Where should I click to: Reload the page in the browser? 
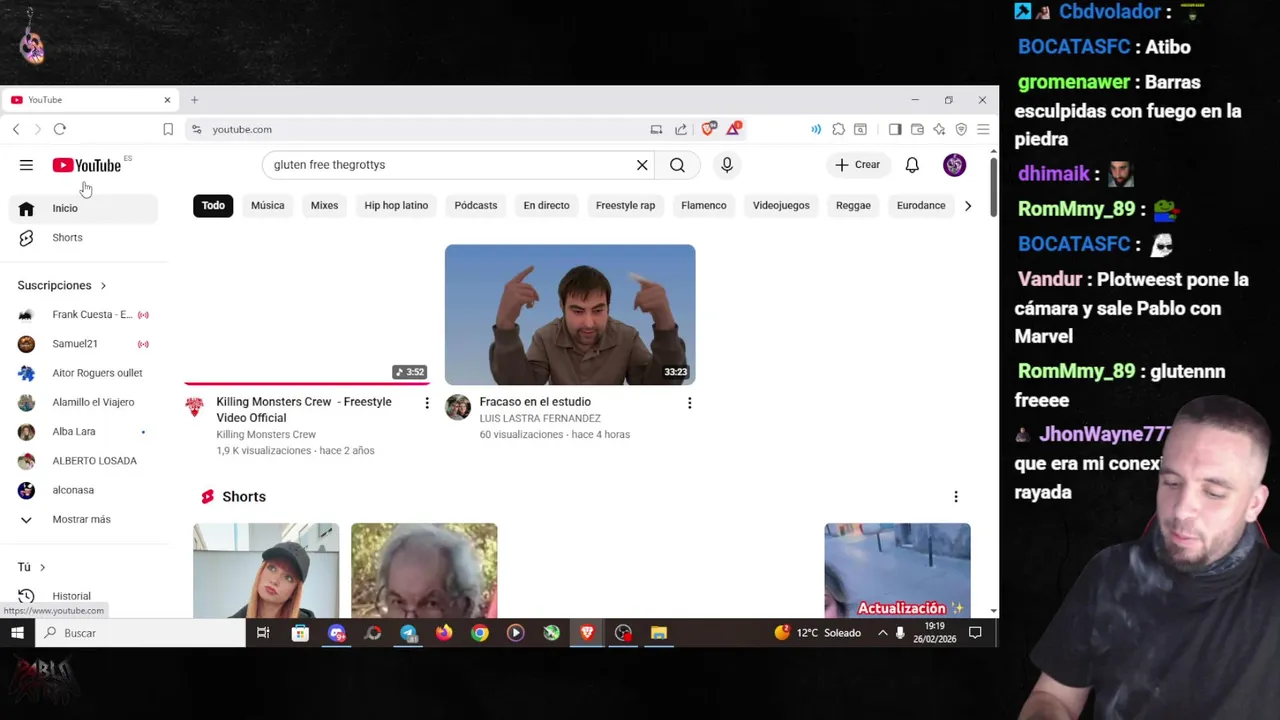point(60,129)
